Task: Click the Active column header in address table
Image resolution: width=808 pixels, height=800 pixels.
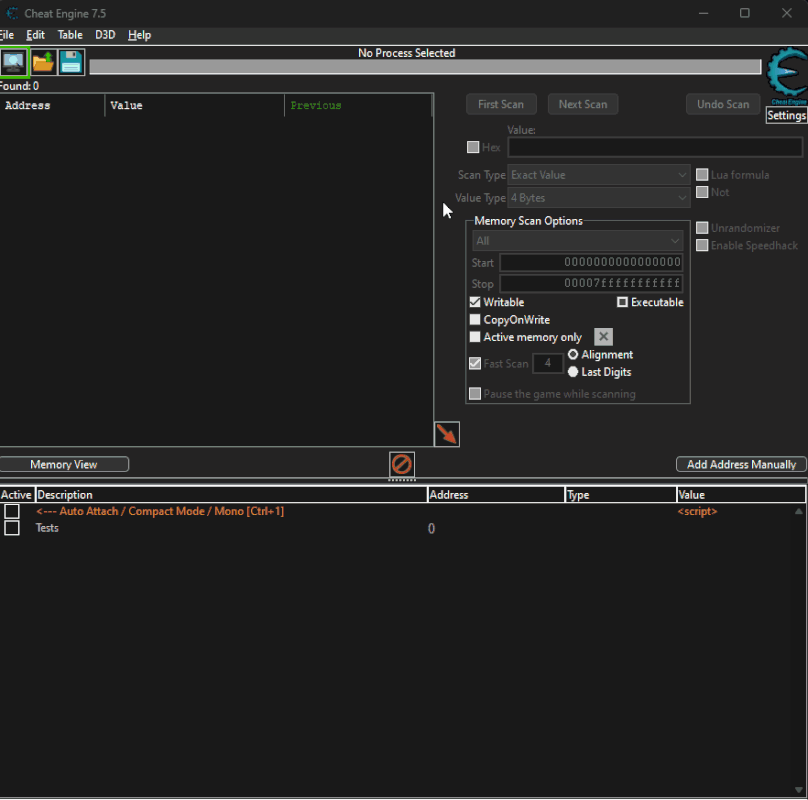Action: [17, 495]
